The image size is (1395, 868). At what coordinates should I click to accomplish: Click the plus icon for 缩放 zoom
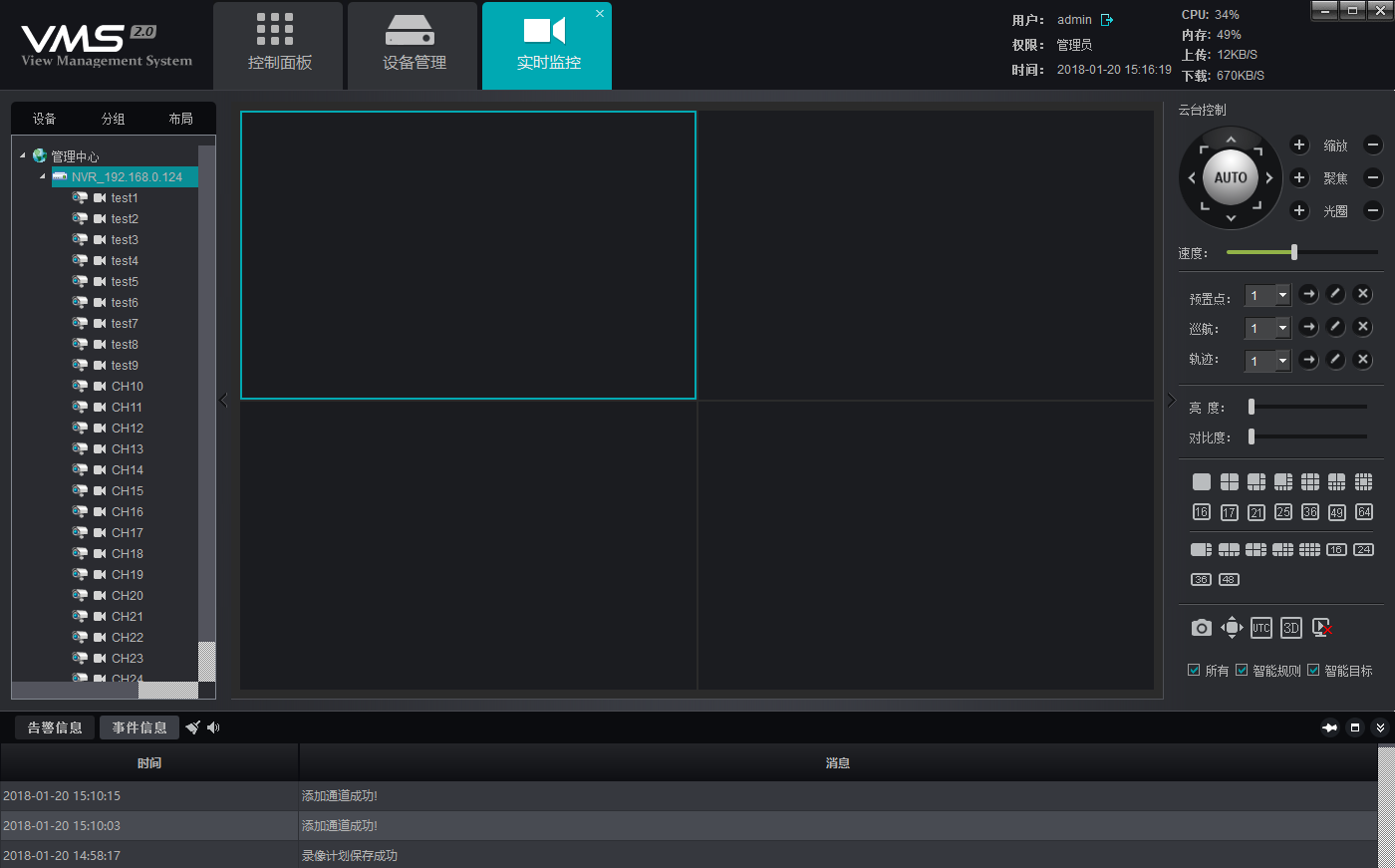coord(1299,145)
